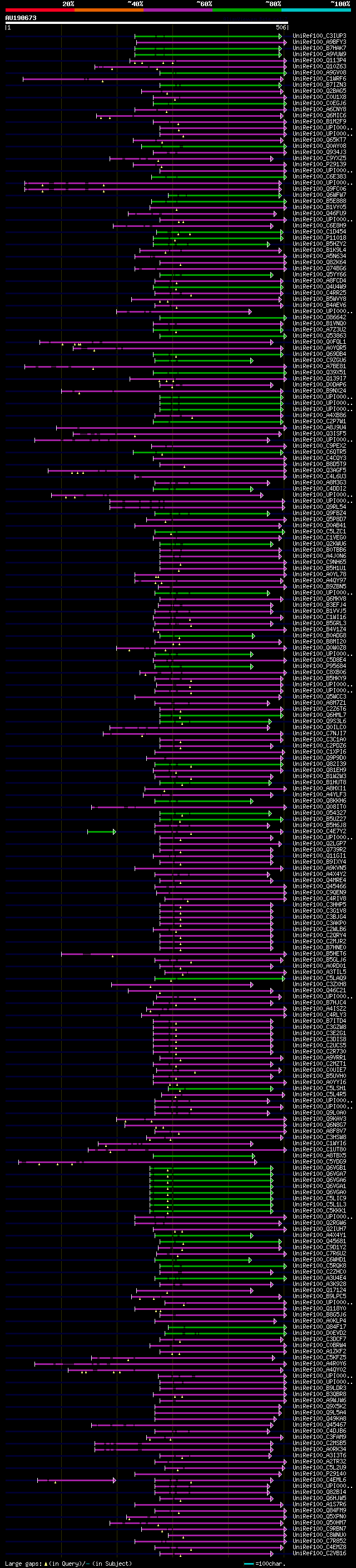Click the red 20% identity legend bar
The image size is (356, 1568).
click(39, 10)
